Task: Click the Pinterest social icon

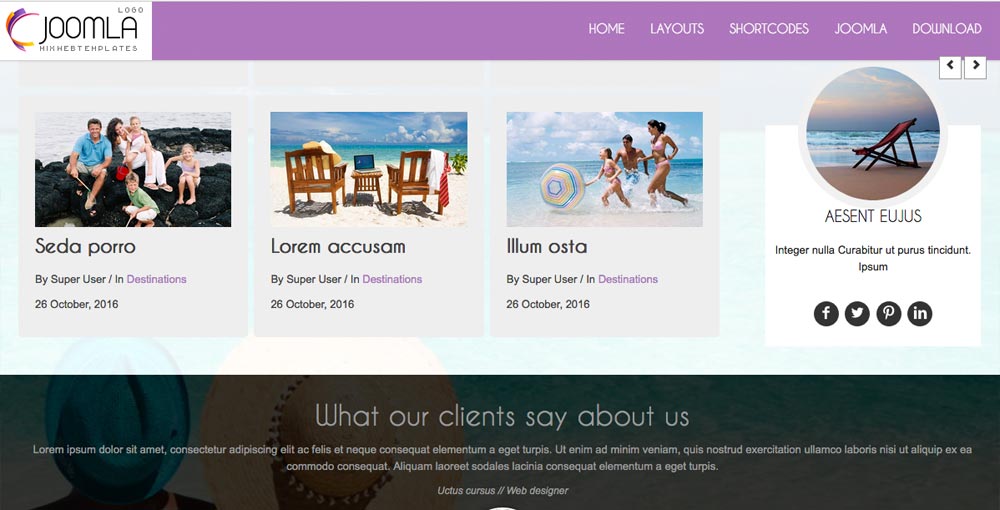Action: click(x=888, y=314)
